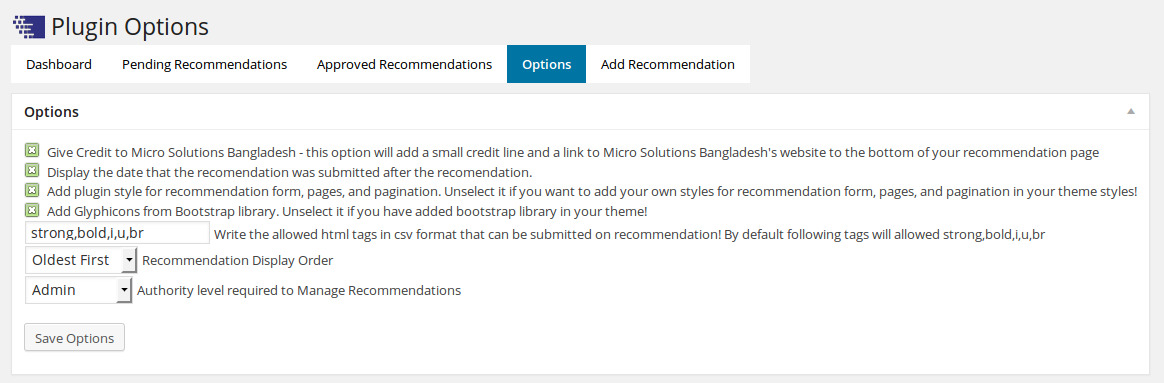Viewport: 1164px width, 383px height.
Task: Open the Admin authority level dropdown
Action: (x=78, y=290)
